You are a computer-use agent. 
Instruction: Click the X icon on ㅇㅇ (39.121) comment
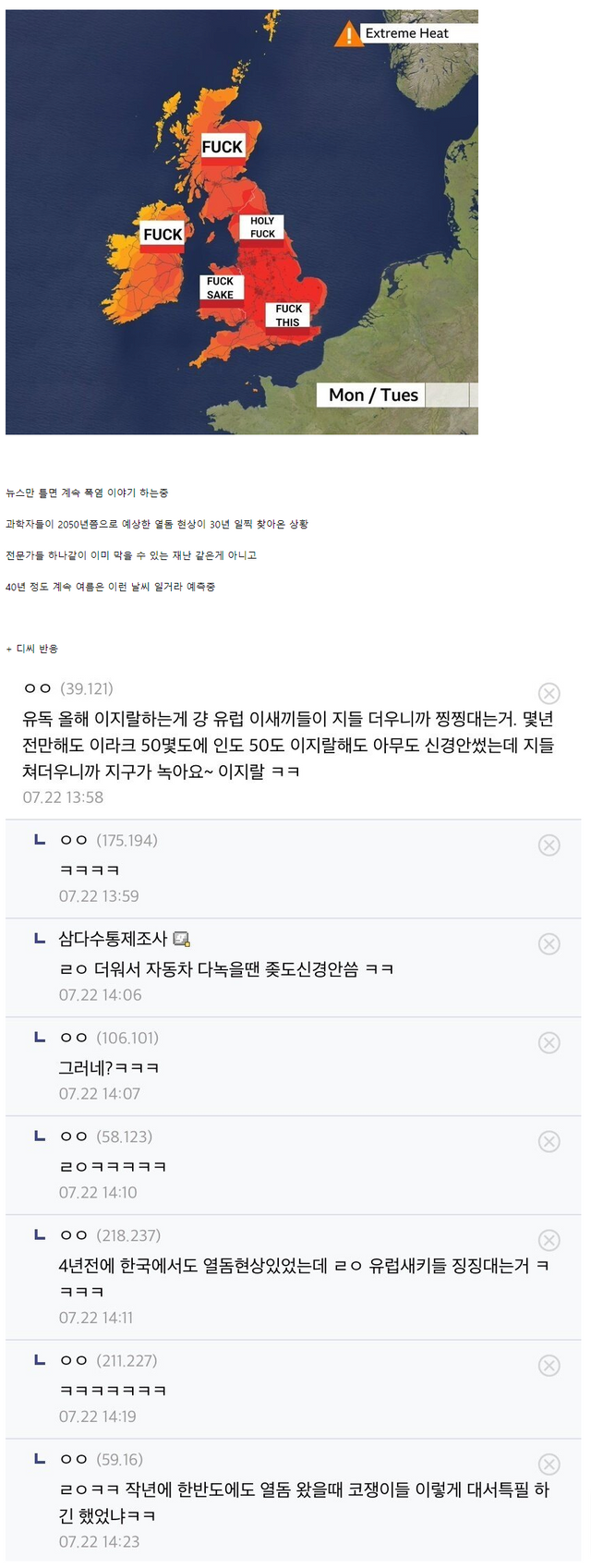[549, 693]
